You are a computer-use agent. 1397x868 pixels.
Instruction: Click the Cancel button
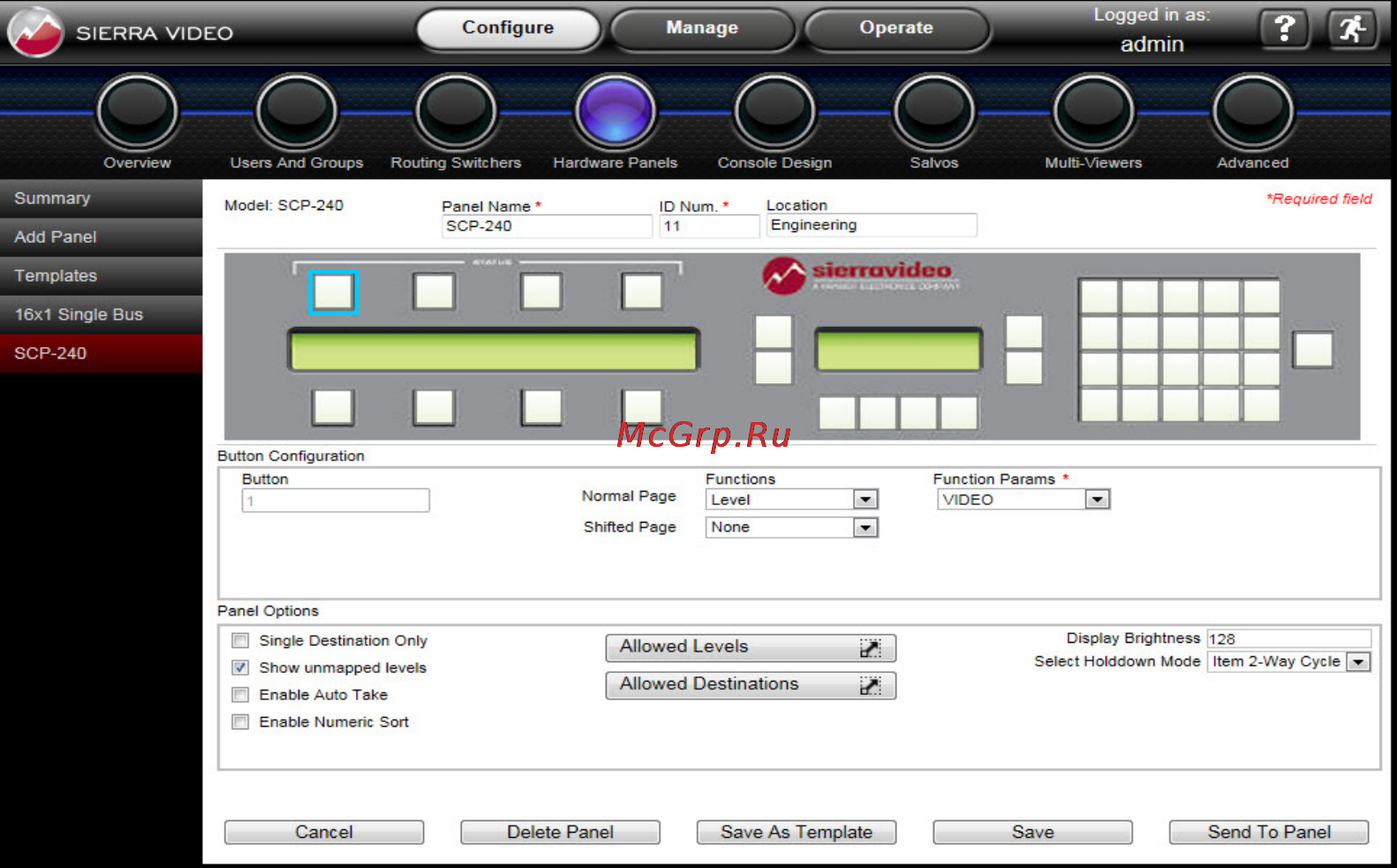pos(324,832)
